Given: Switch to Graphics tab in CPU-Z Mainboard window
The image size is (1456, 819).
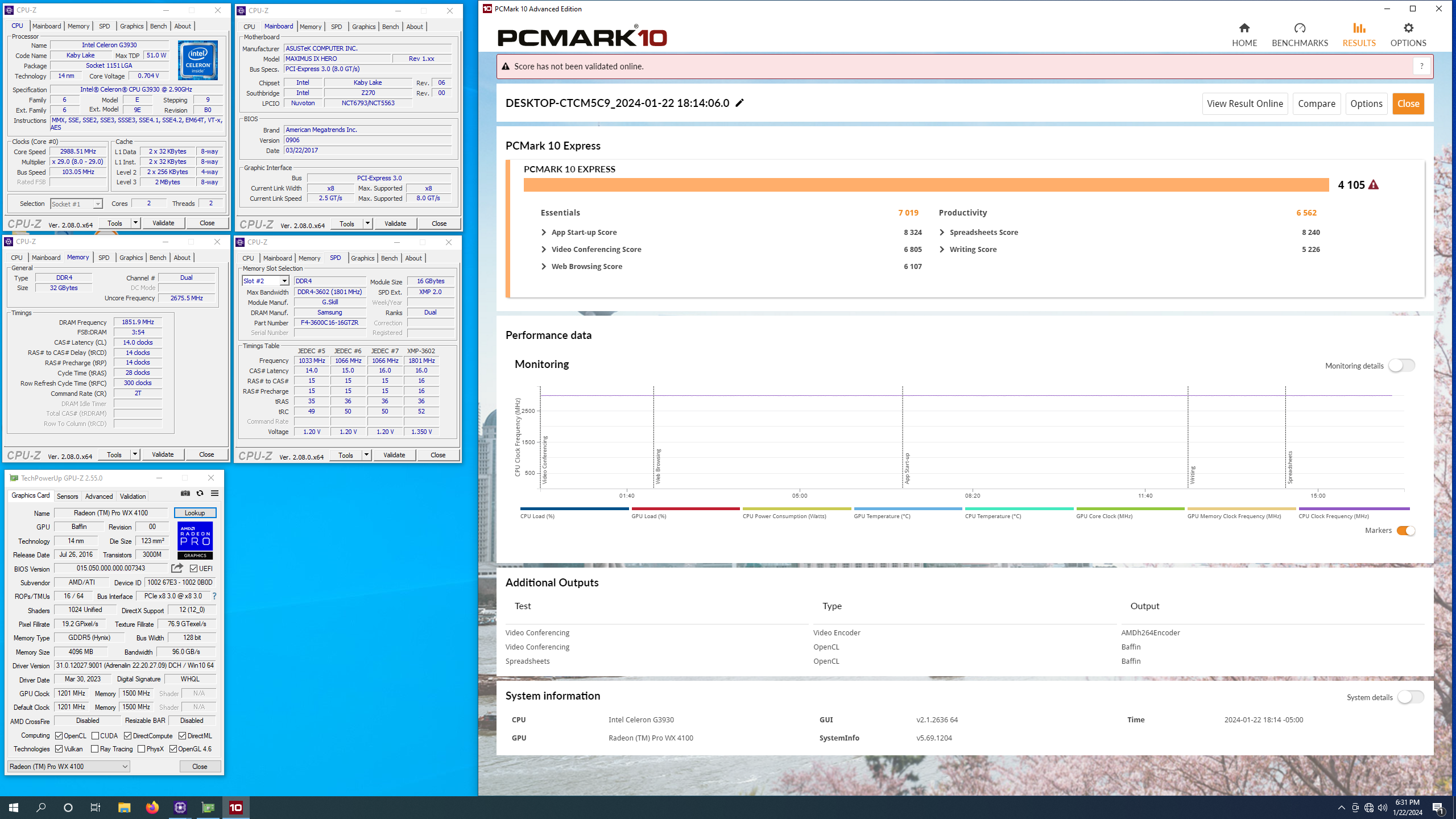Looking at the screenshot, I should click(363, 27).
